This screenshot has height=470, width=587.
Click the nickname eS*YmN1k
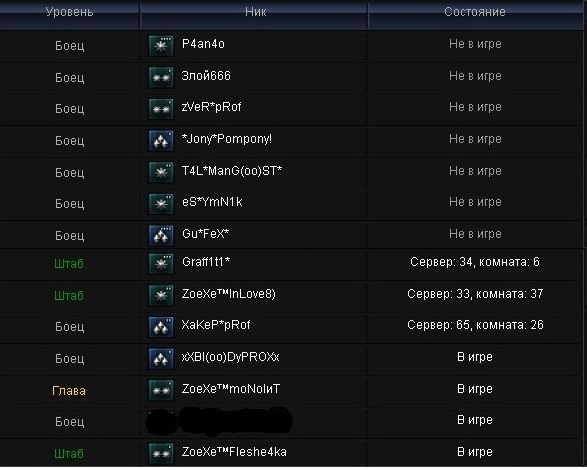pos(212,202)
